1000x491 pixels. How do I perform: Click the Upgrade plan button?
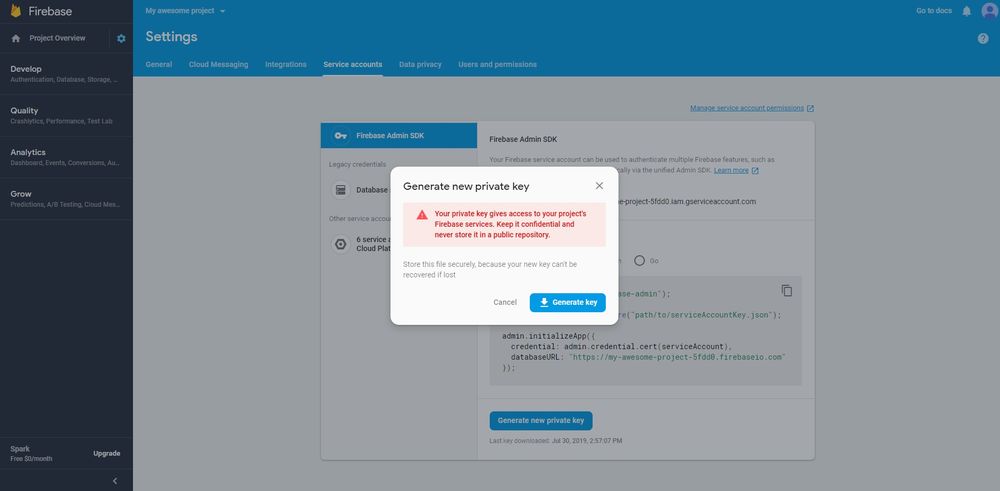point(107,453)
